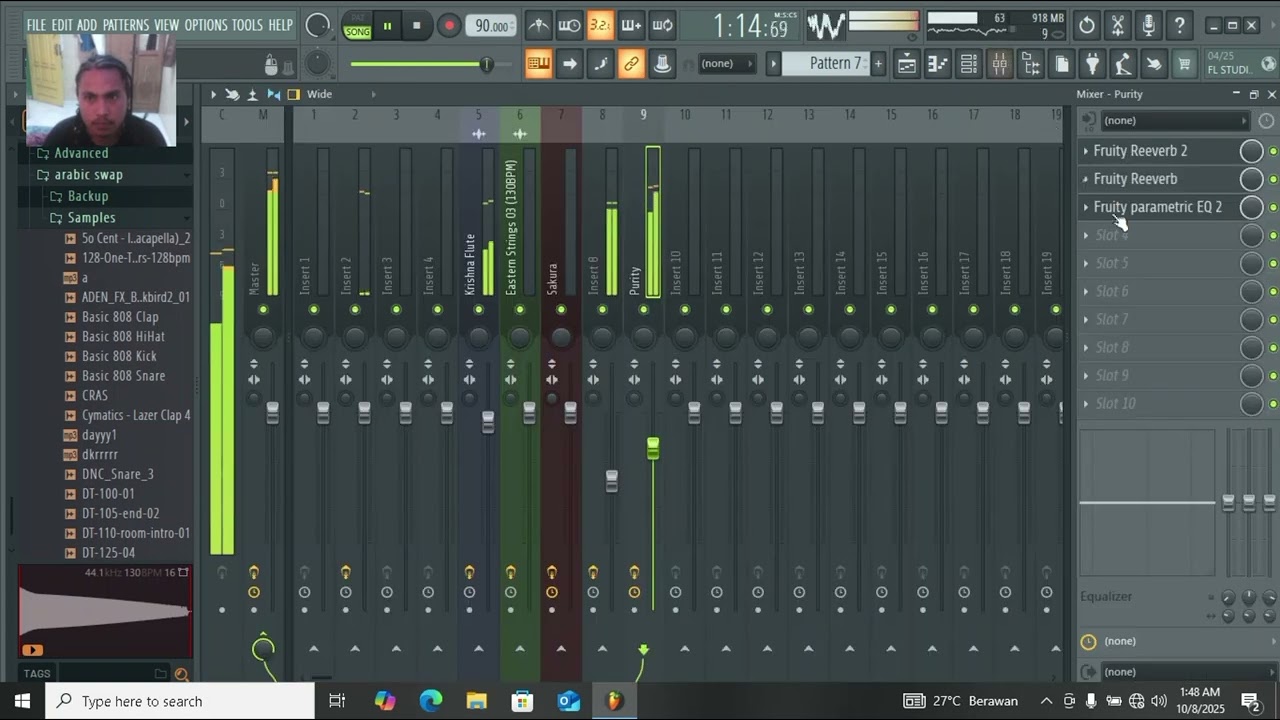1280x720 pixels.
Task: Select the Basic 808 Kick sample
Action: tap(119, 356)
